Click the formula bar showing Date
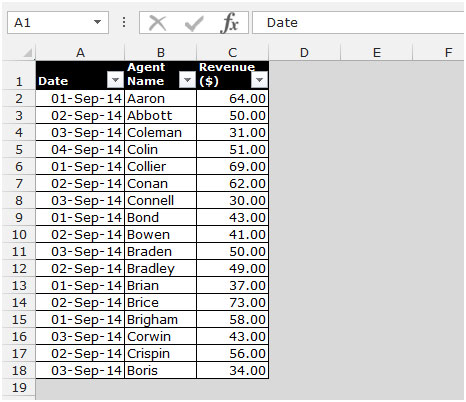466x402 pixels. [359, 23]
